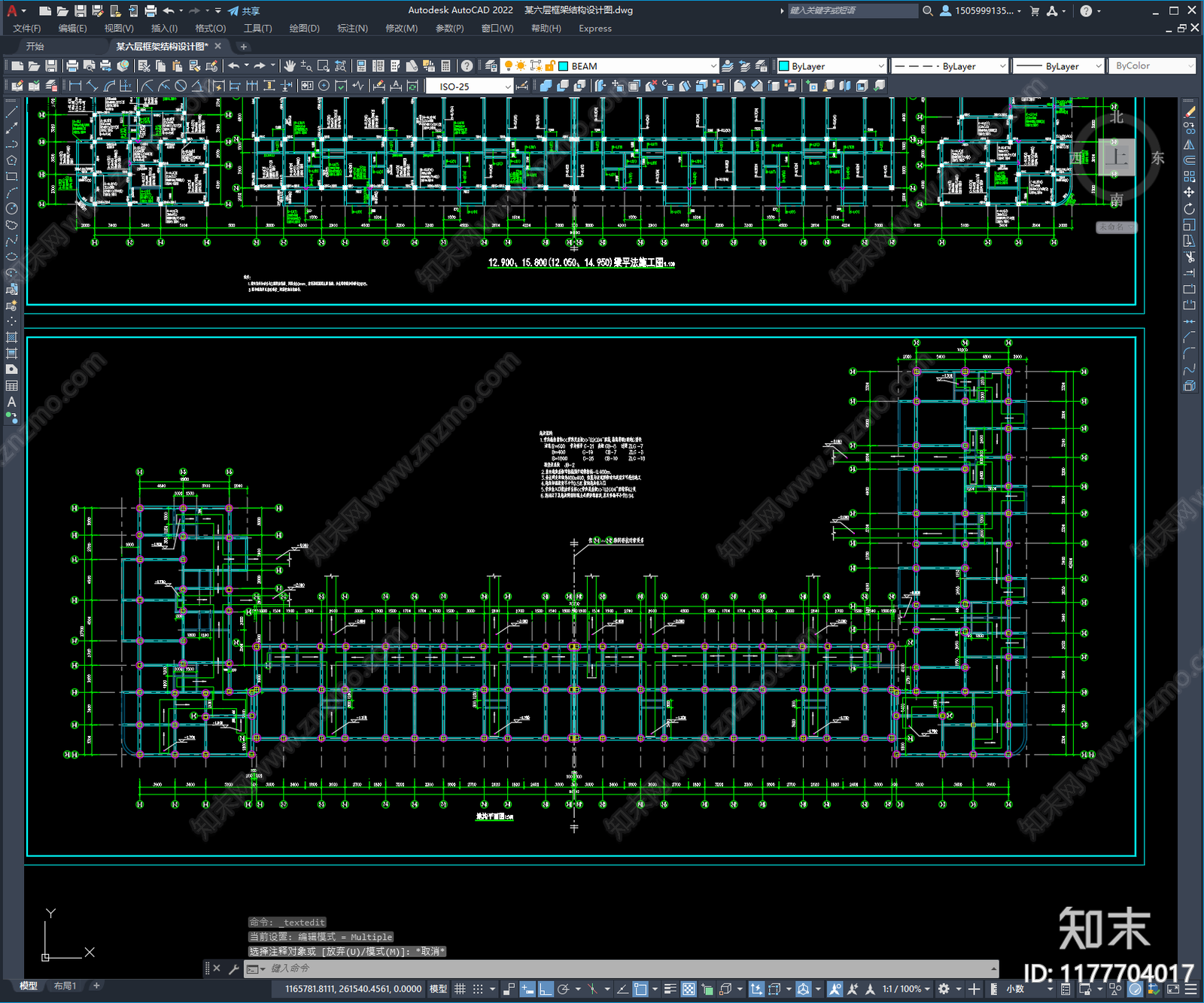
Task: Open the 文件(F) menu
Action: 27,29
